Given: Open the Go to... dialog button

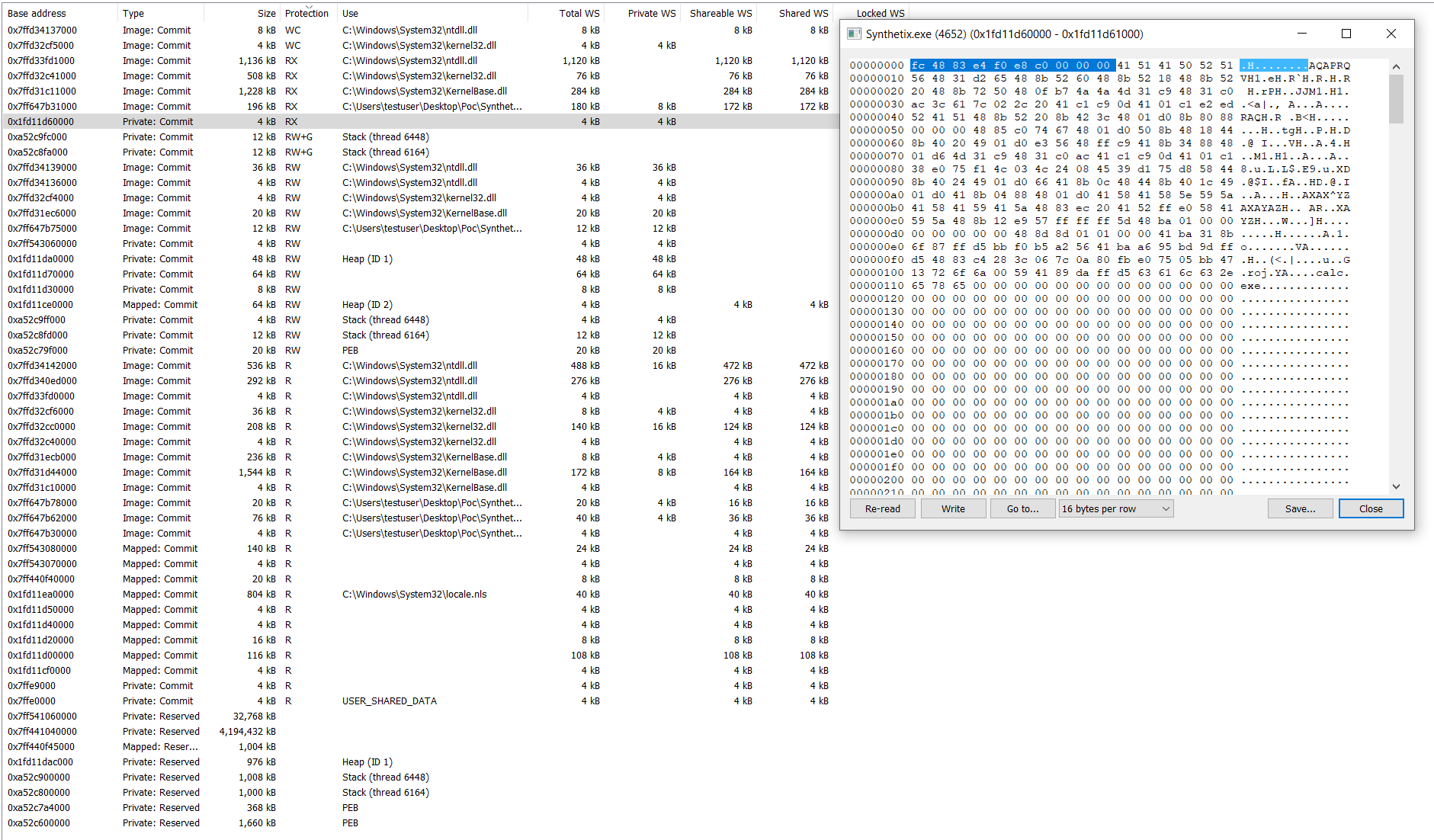Looking at the screenshot, I should pos(1022,508).
